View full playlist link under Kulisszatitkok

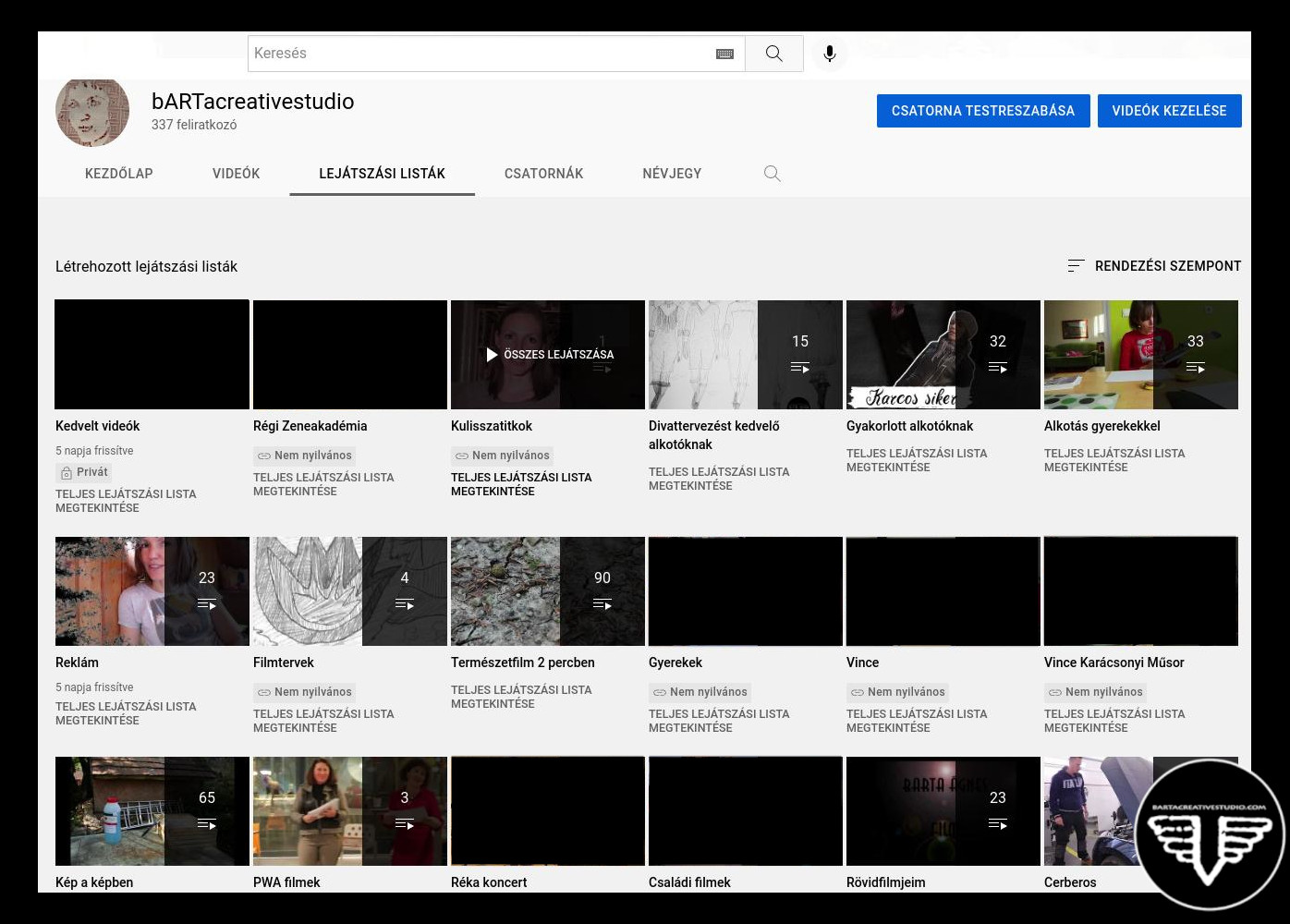(x=521, y=484)
